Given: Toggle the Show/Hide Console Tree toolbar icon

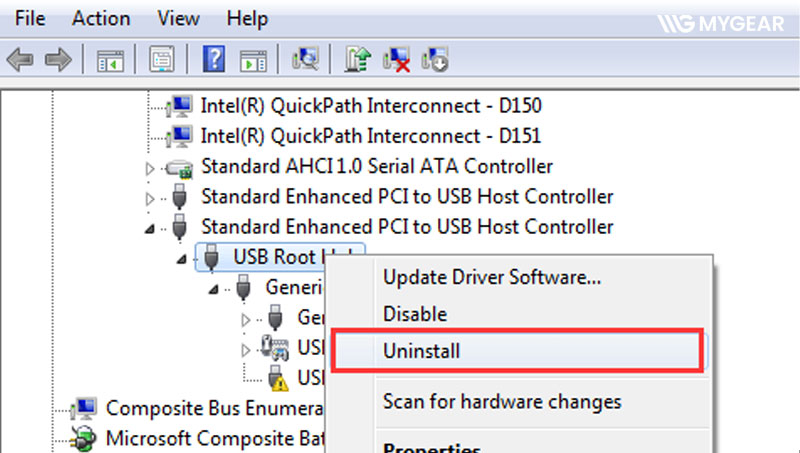Looking at the screenshot, I should pyautogui.click(x=110, y=60).
